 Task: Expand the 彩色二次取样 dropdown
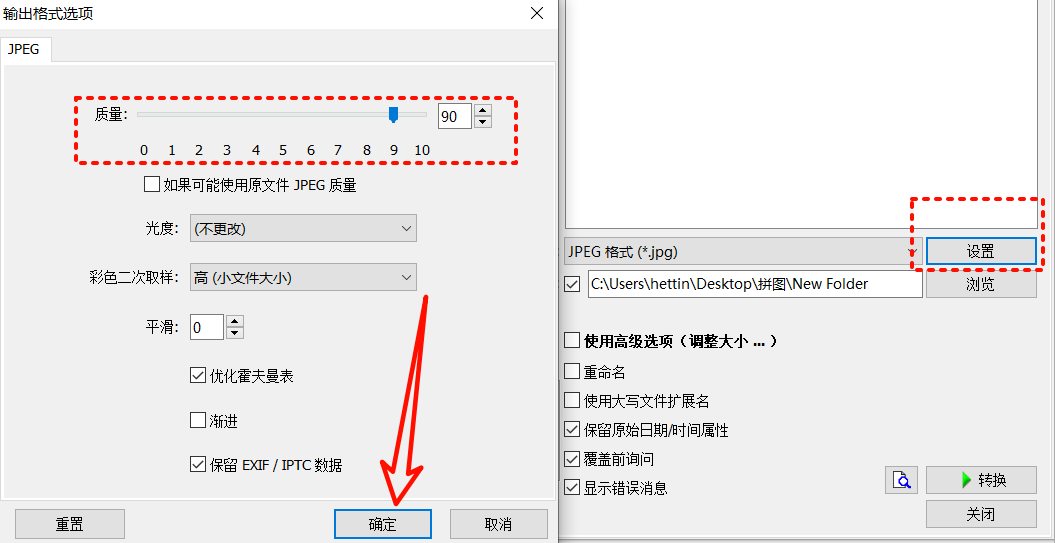pyautogui.click(x=303, y=277)
